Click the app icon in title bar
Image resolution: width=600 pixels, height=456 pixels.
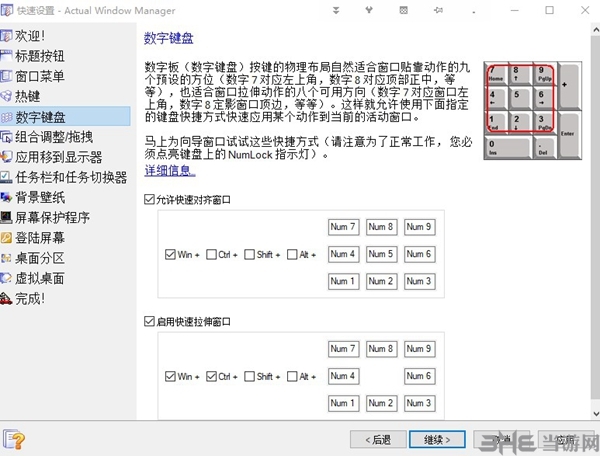(7, 10)
